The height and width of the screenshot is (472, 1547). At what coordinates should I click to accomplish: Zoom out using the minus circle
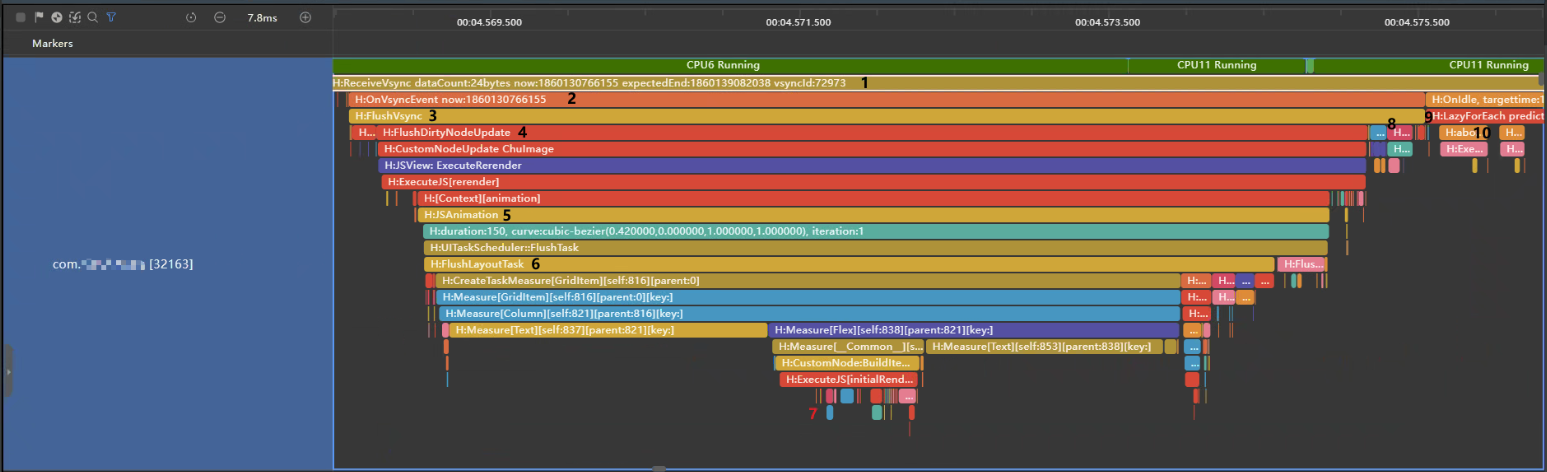[219, 17]
